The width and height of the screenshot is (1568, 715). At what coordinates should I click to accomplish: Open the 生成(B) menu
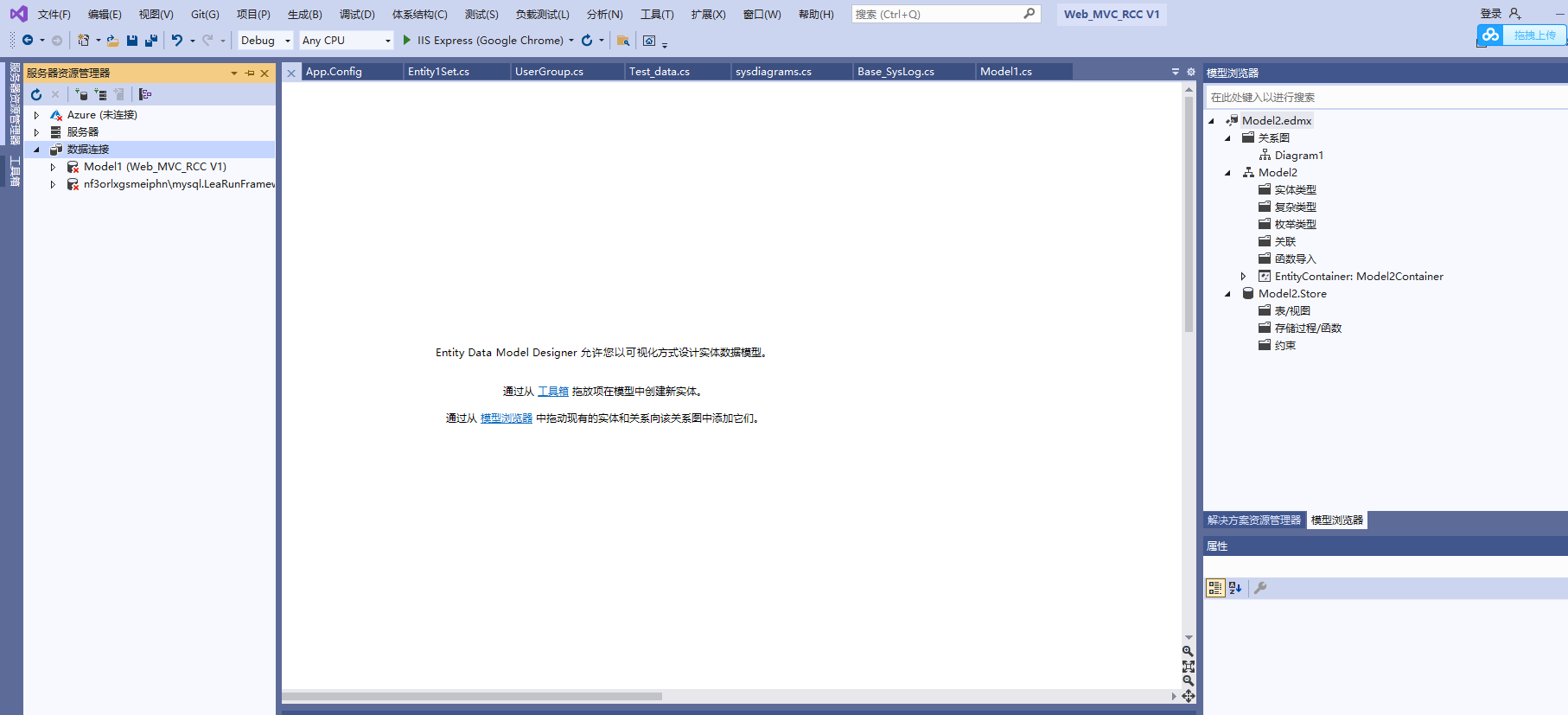click(x=304, y=14)
